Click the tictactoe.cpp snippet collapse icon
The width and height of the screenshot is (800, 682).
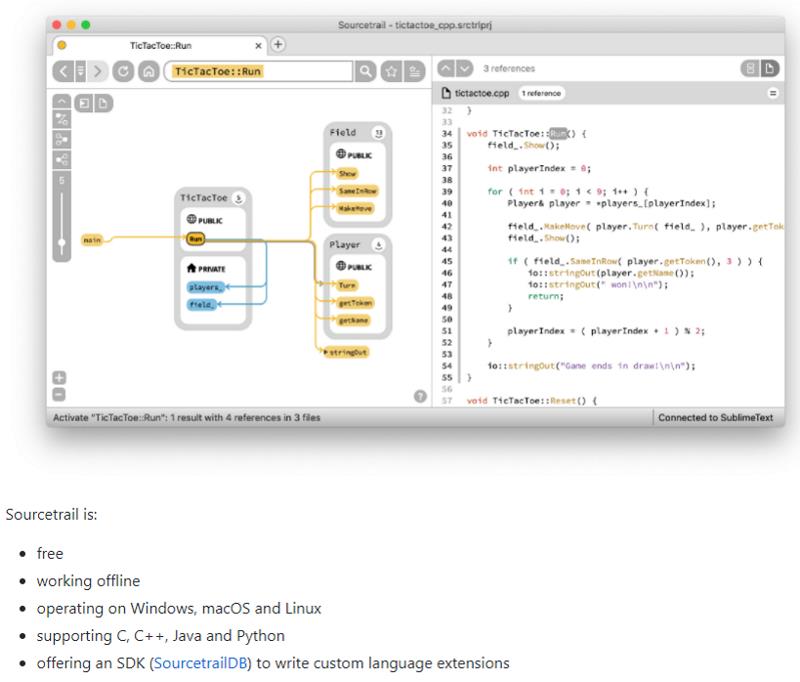point(773,93)
